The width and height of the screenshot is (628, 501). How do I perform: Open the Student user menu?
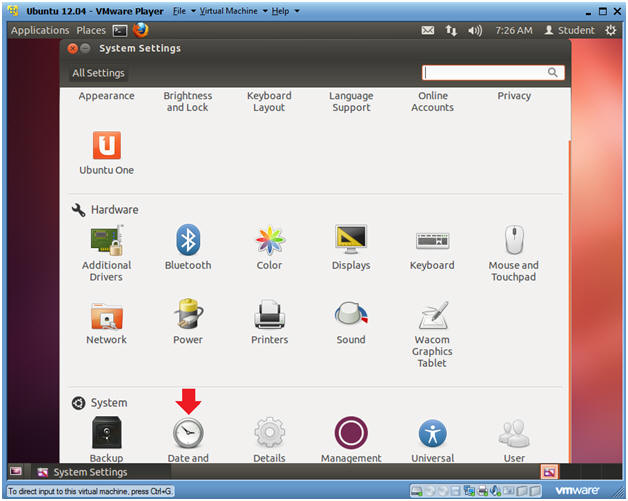point(570,30)
